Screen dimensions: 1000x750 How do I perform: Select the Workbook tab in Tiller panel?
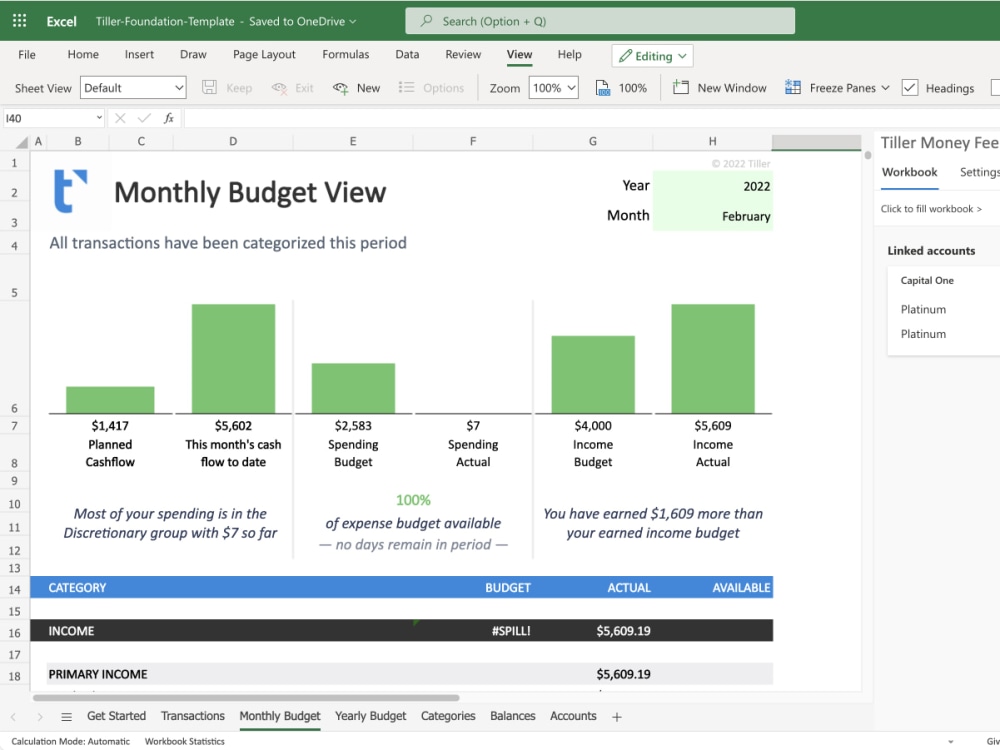pos(909,172)
